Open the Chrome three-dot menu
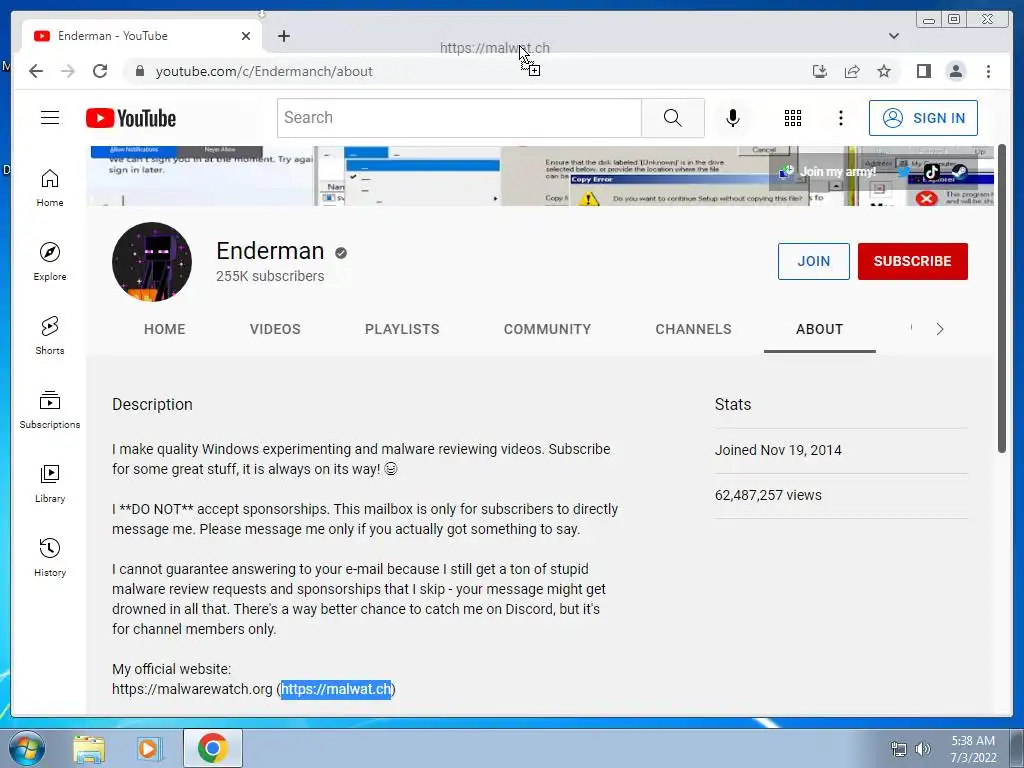Screen dimensions: 1024x768 tap(988, 71)
